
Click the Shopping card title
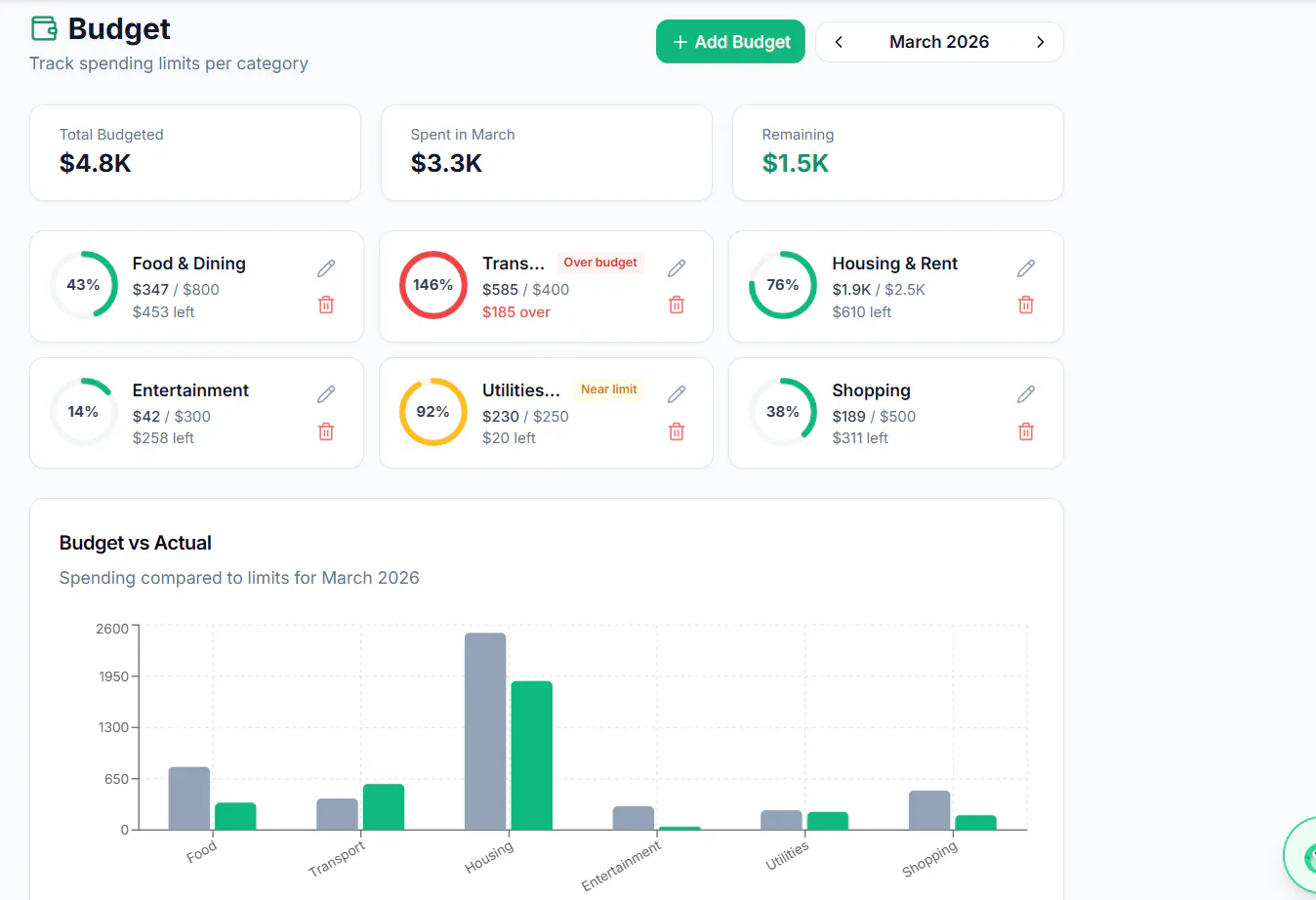click(x=872, y=390)
